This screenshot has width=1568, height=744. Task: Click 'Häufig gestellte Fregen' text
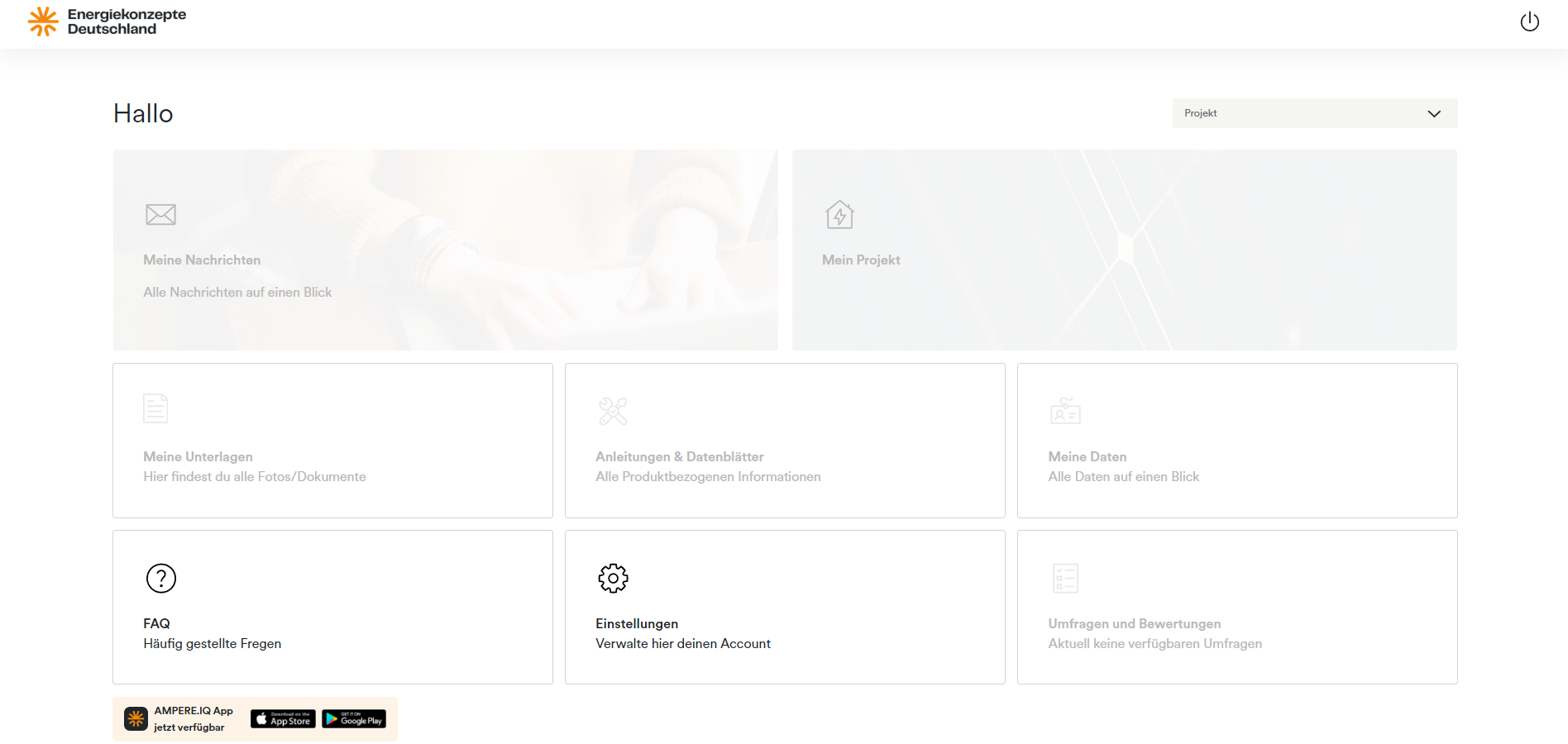pos(212,644)
